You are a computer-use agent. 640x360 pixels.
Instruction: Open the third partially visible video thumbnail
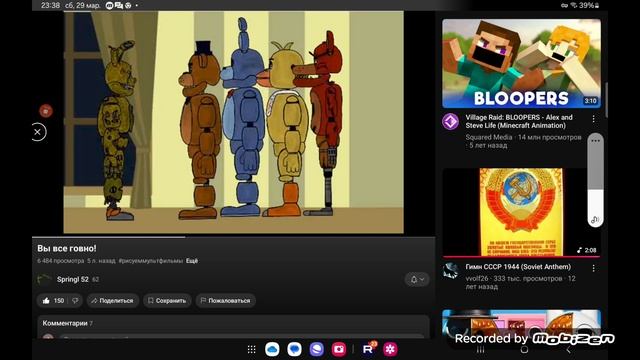(x=521, y=324)
